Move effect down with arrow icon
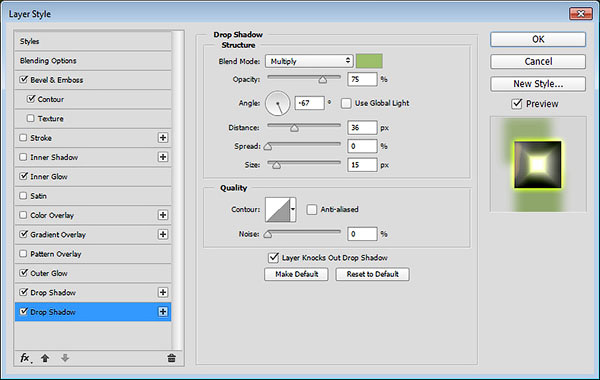The image size is (600, 380). (x=65, y=358)
